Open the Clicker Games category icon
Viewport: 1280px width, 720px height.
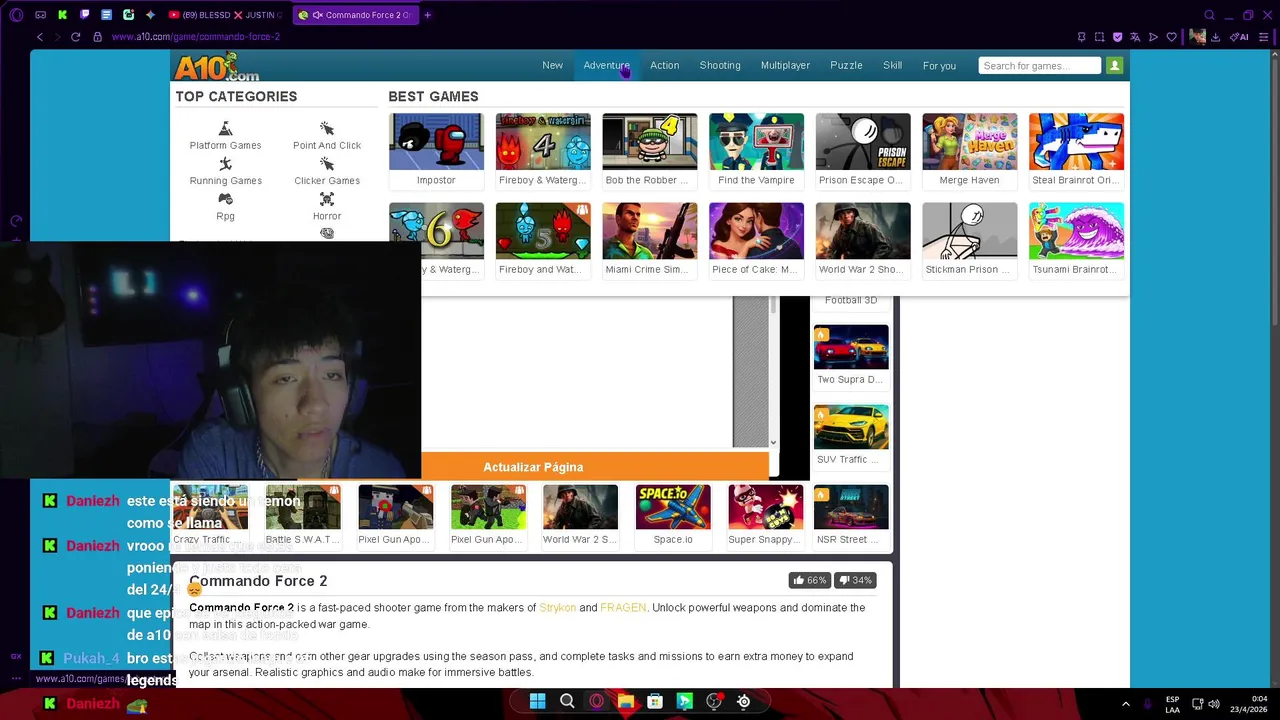point(326,164)
